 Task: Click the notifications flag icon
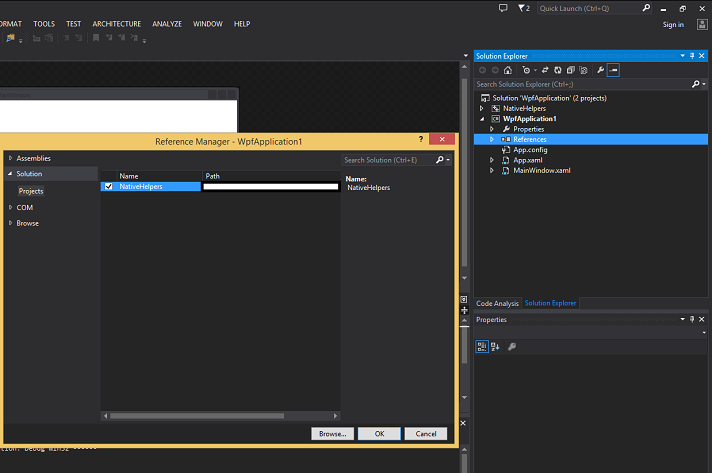pyautogui.click(x=523, y=8)
